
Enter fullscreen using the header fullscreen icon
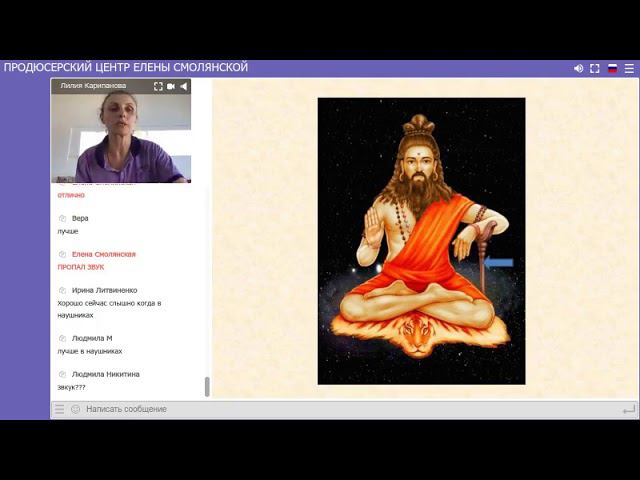pyautogui.click(x=595, y=69)
